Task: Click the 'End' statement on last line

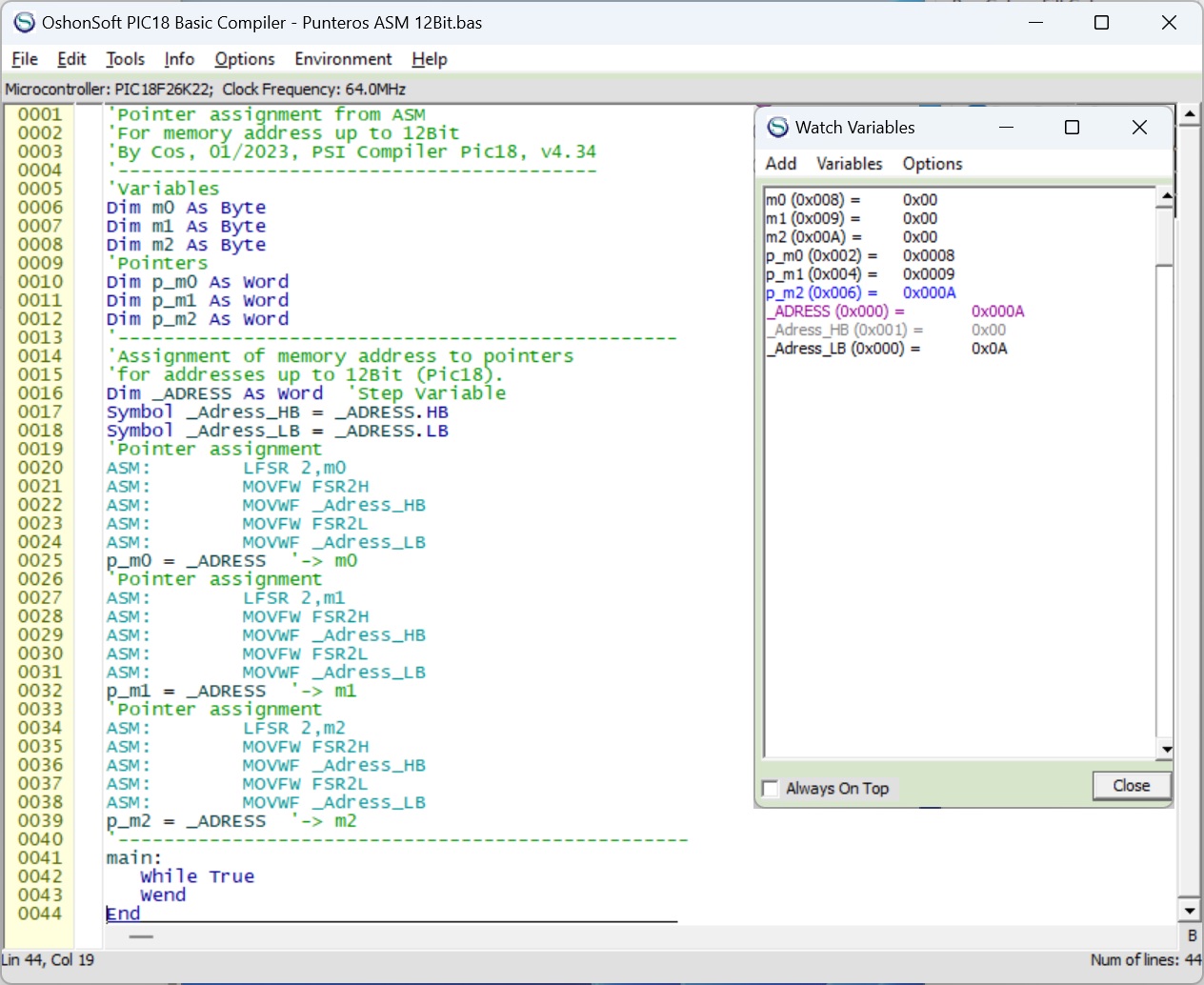Action: tap(123, 914)
